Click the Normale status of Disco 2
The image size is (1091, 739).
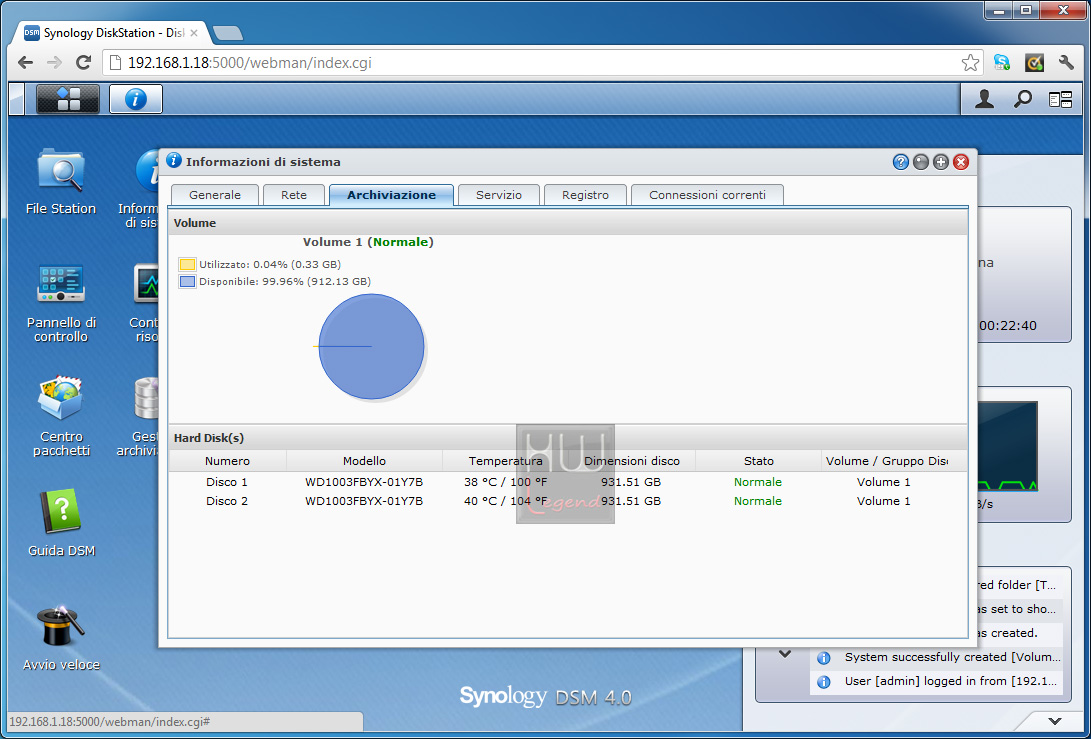click(758, 501)
